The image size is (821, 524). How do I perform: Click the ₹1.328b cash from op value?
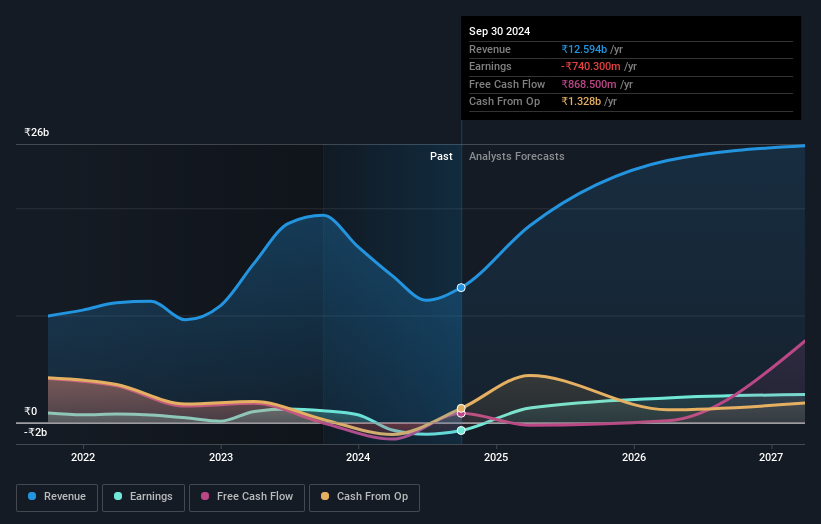581,102
